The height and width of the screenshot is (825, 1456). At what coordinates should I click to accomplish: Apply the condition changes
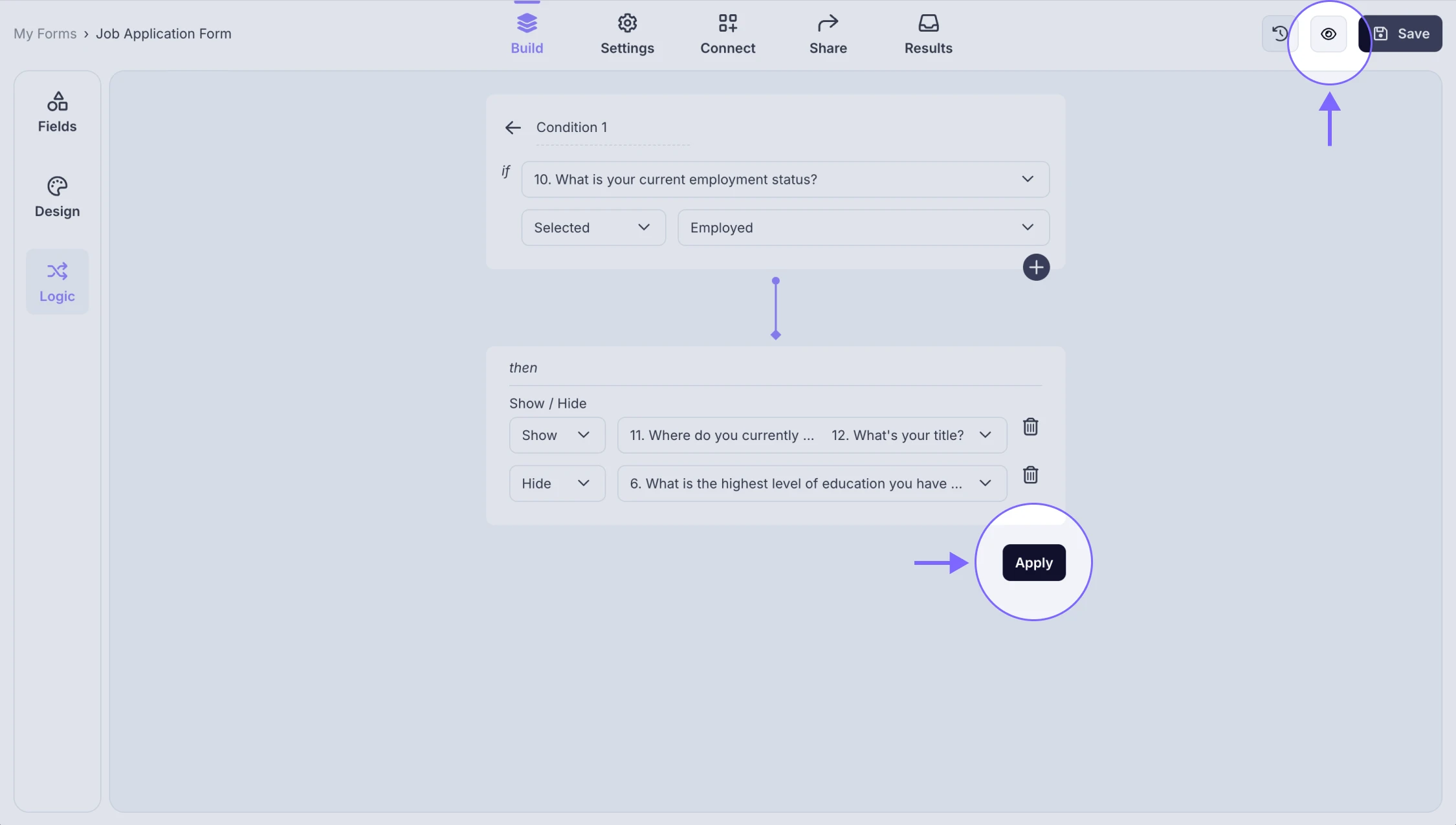[1033, 562]
